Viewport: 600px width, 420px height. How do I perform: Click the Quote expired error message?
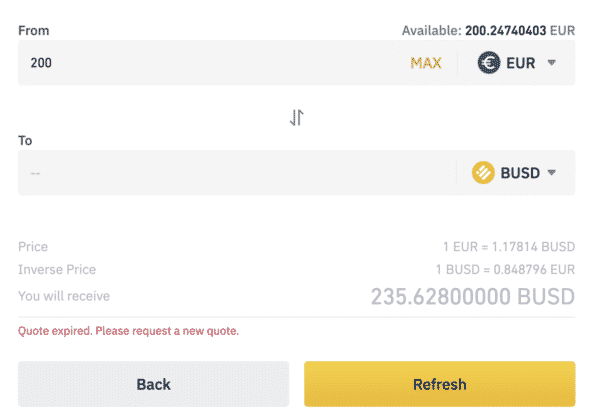tap(128, 331)
